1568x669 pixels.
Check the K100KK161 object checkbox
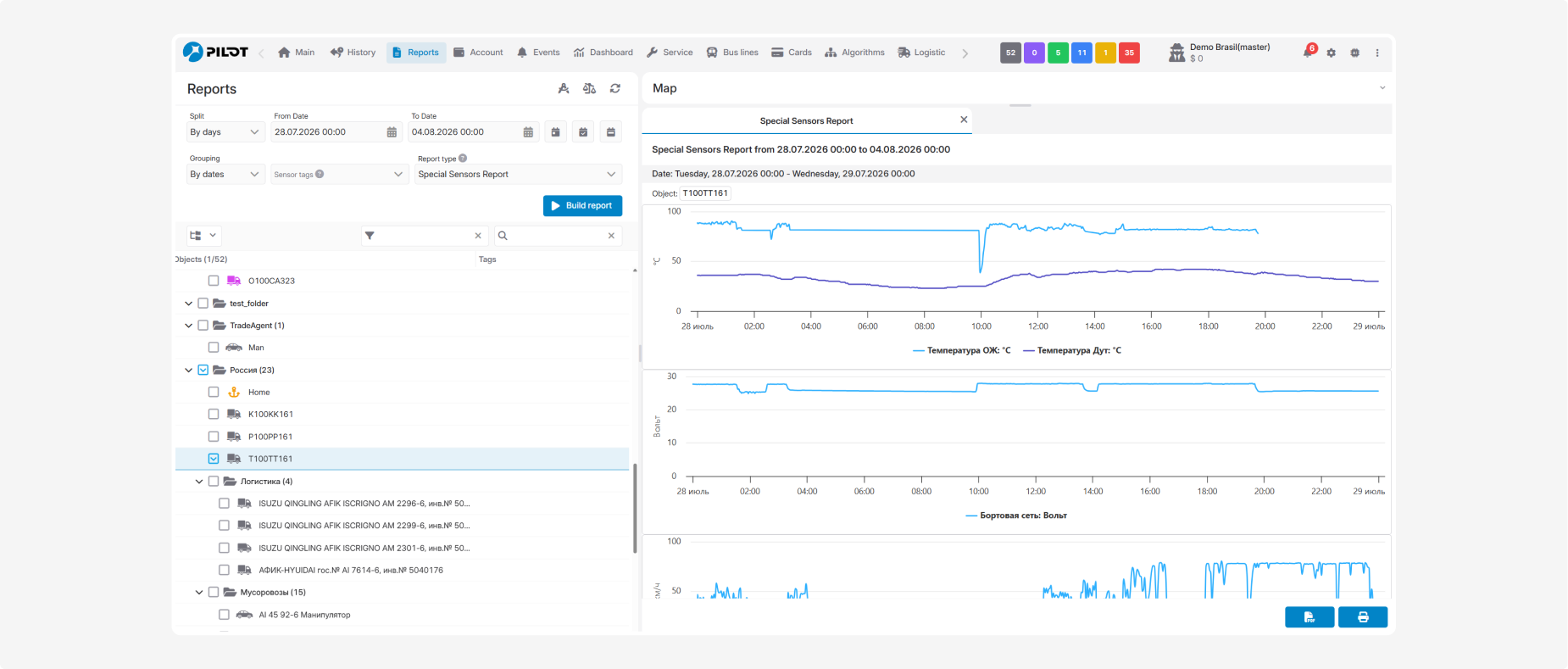[214, 415]
